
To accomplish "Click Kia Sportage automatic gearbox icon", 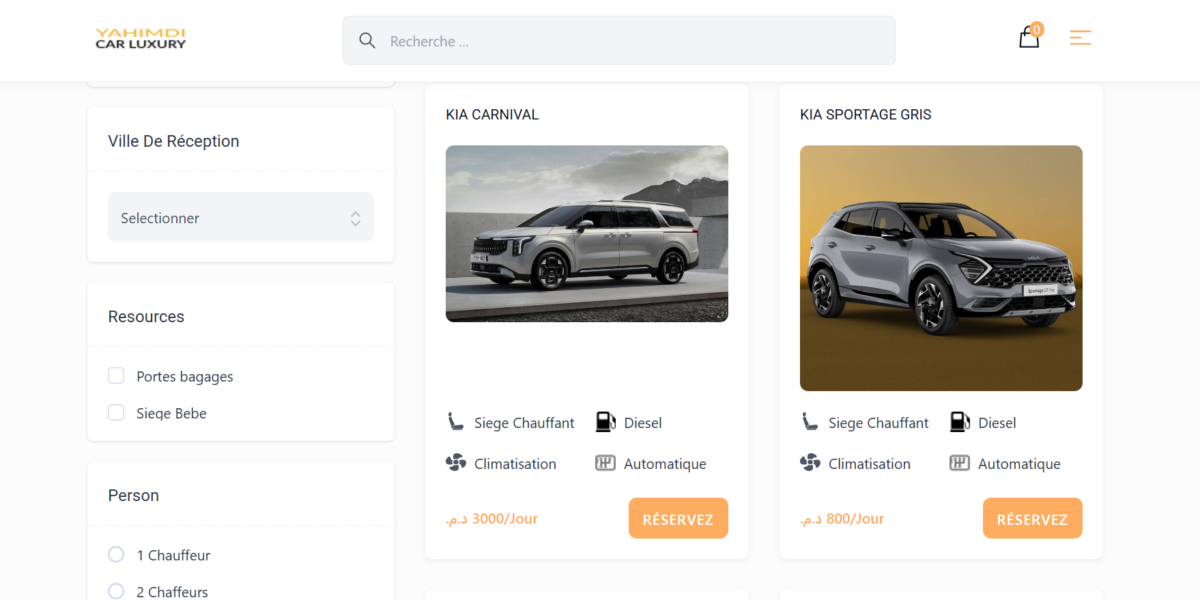I will (959, 463).
